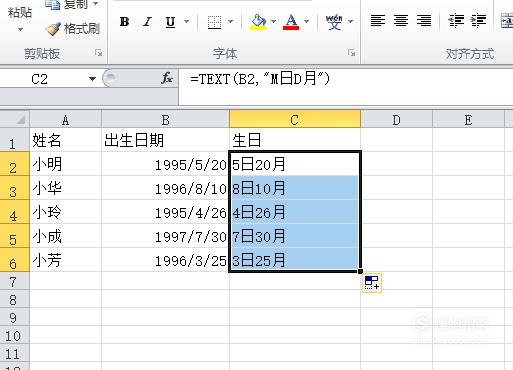Open font 字体 dialog launcher
The width and height of the screenshot is (513, 370).
click(x=351, y=53)
